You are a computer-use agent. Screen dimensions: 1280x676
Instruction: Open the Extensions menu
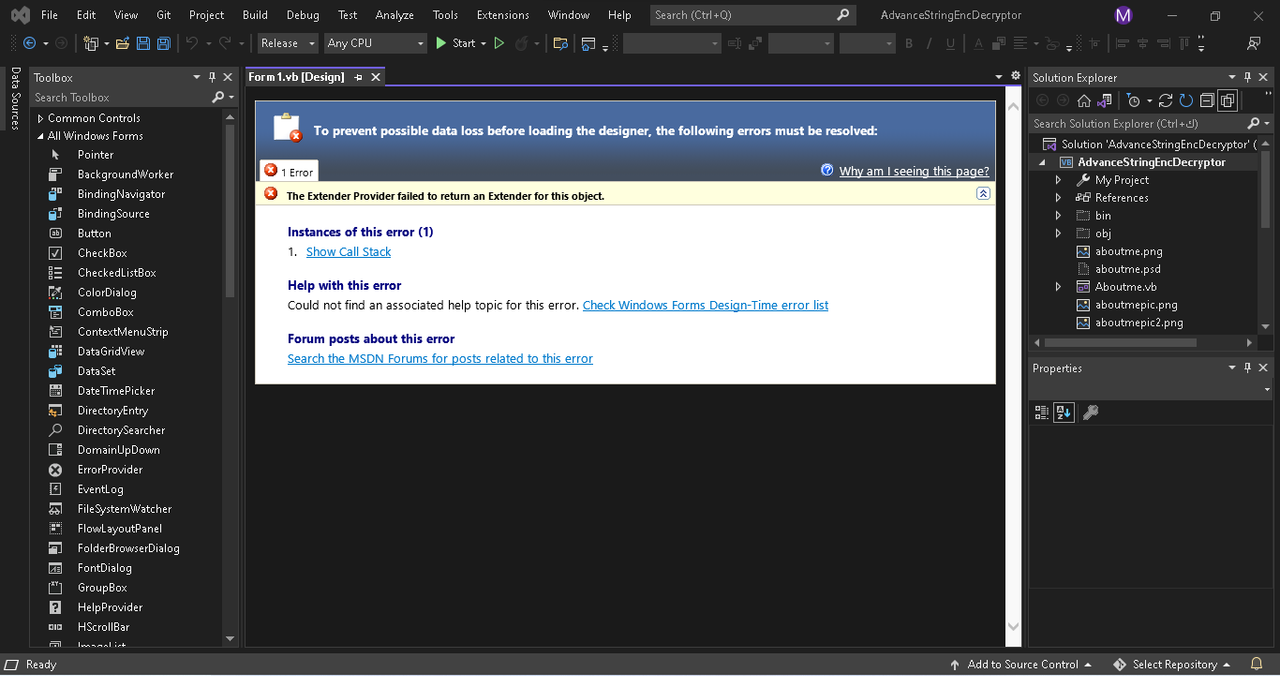pos(503,15)
